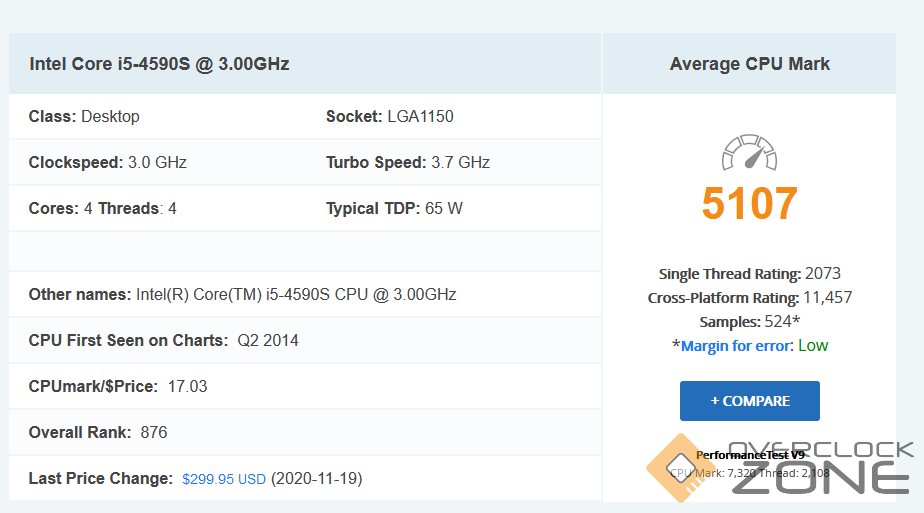Click the Cross-Platform Rating 11,457 line

click(x=749, y=298)
